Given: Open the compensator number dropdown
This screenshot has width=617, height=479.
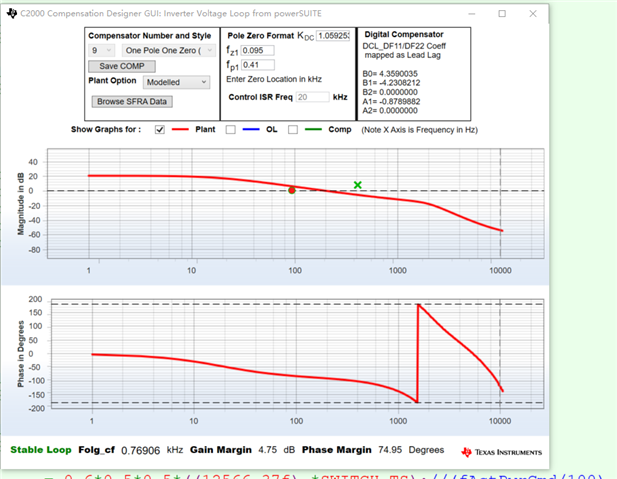Looking at the screenshot, I should (x=102, y=50).
